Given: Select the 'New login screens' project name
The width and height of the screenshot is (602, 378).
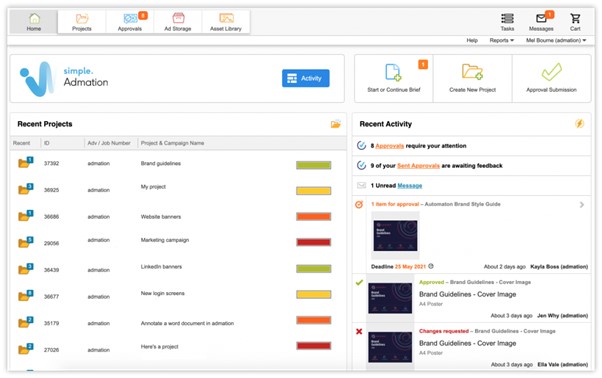Looking at the screenshot, I should tap(162, 294).
